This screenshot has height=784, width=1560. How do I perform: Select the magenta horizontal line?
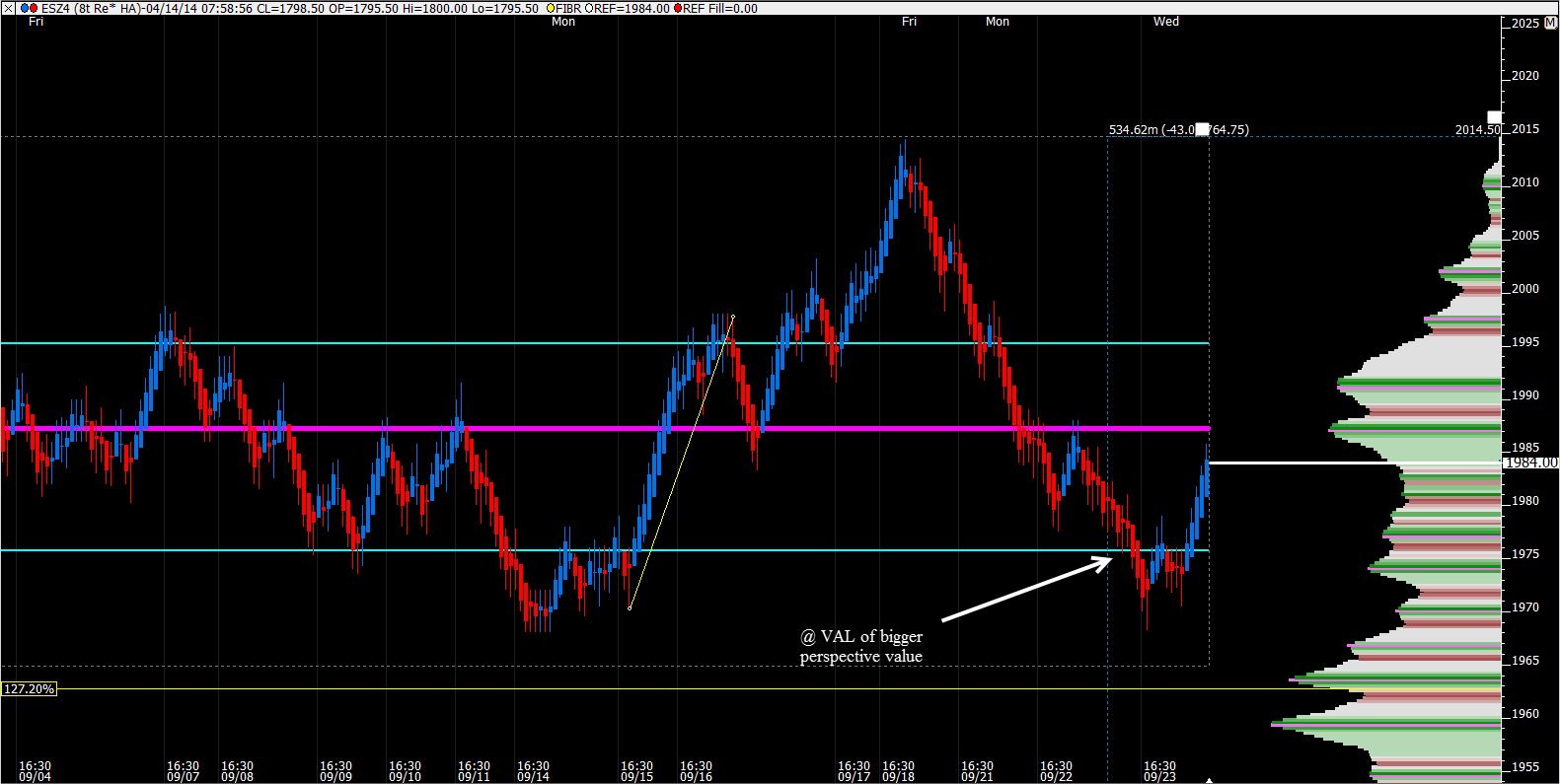[x=604, y=428]
